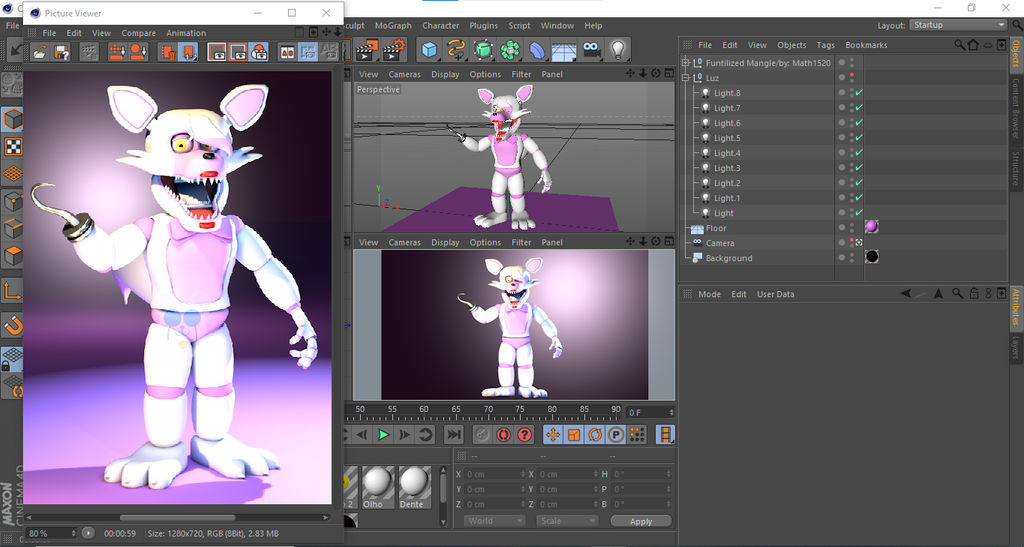Open the World coordinate system dropdown

pyautogui.click(x=494, y=521)
